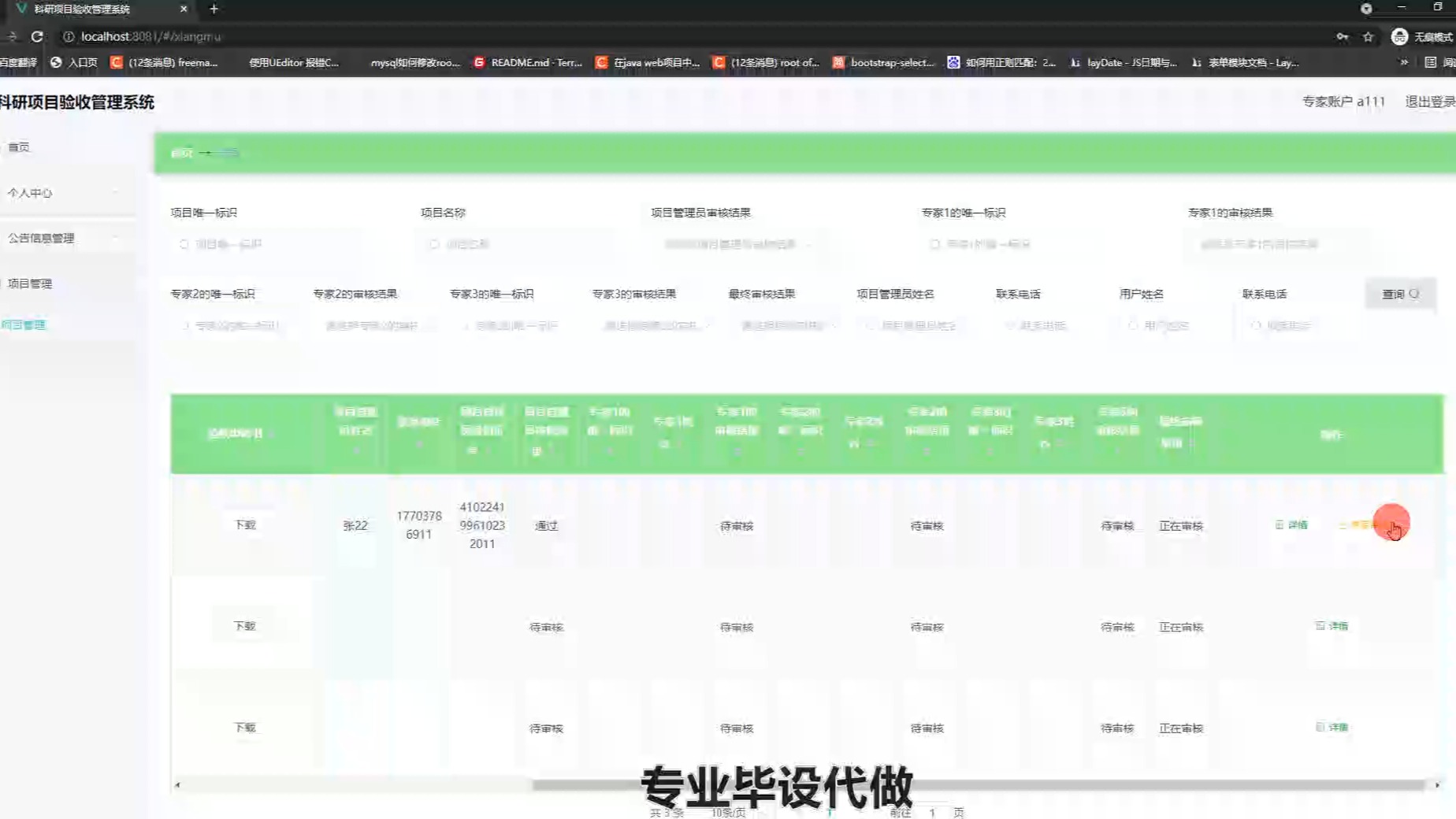Open a new browser tab
Viewport: 1456px width, 819px height.
(x=214, y=9)
